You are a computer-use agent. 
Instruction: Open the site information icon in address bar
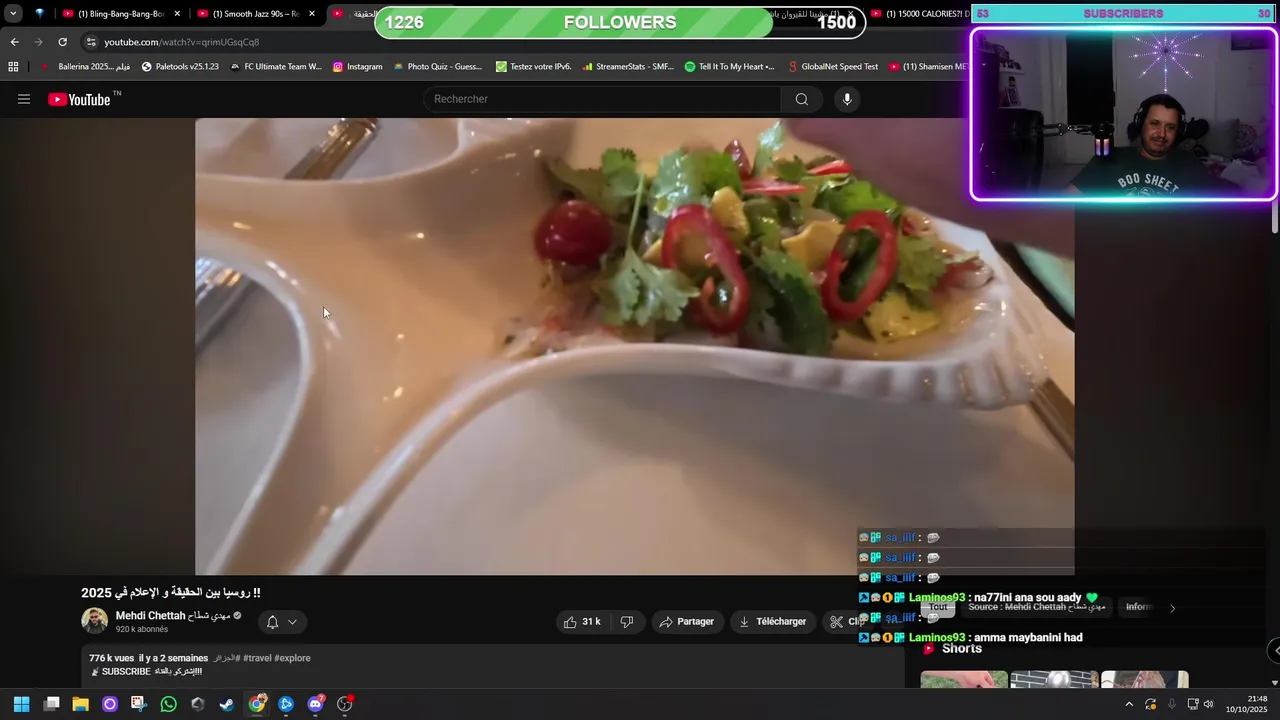point(91,42)
